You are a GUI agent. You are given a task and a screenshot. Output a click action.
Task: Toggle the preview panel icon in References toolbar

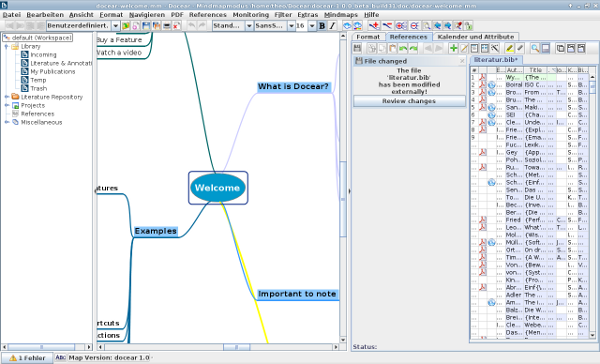546,48
